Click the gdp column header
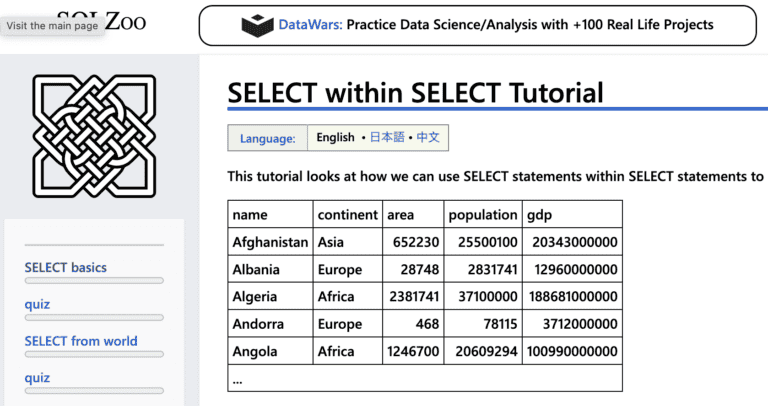This screenshot has height=406, width=768. tap(572, 215)
